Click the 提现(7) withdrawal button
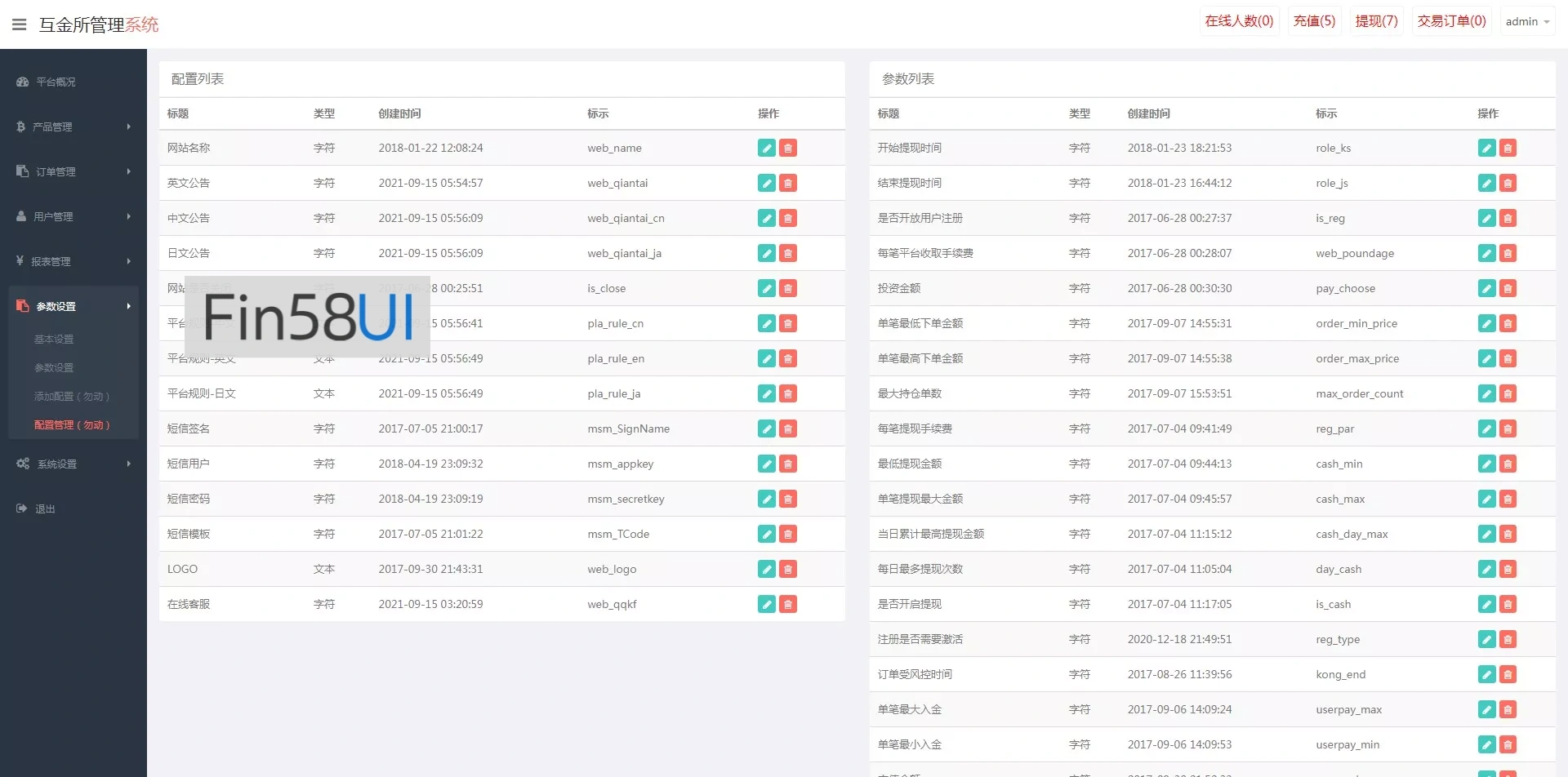 click(1376, 20)
